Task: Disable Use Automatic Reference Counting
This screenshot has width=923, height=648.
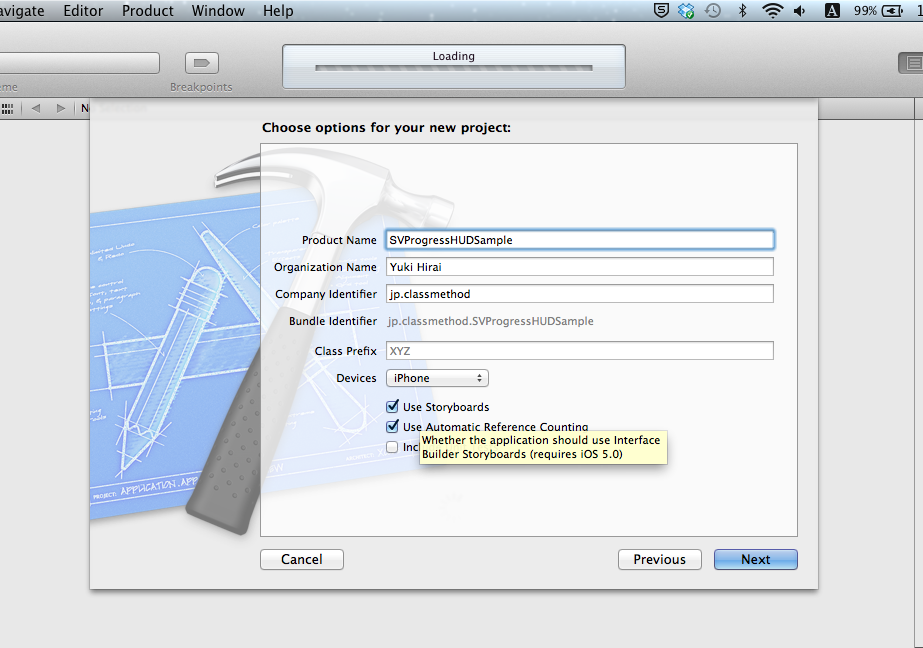Action: point(394,427)
